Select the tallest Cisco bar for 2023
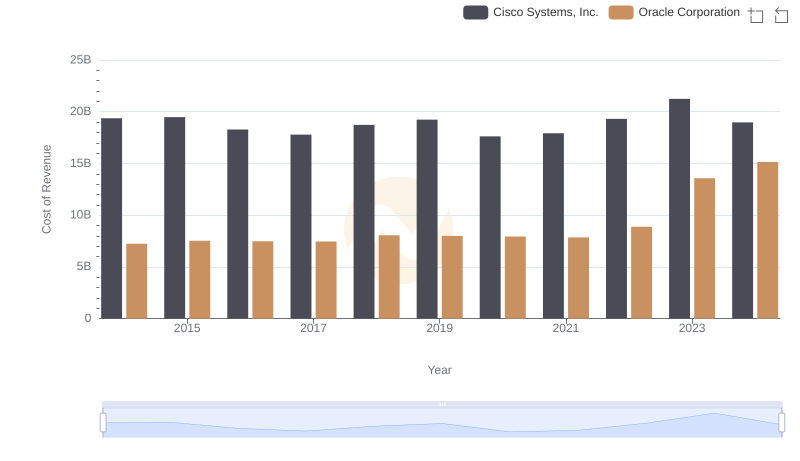The height and width of the screenshot is (461, 800). pyautogui.click(x=680, y=209)
